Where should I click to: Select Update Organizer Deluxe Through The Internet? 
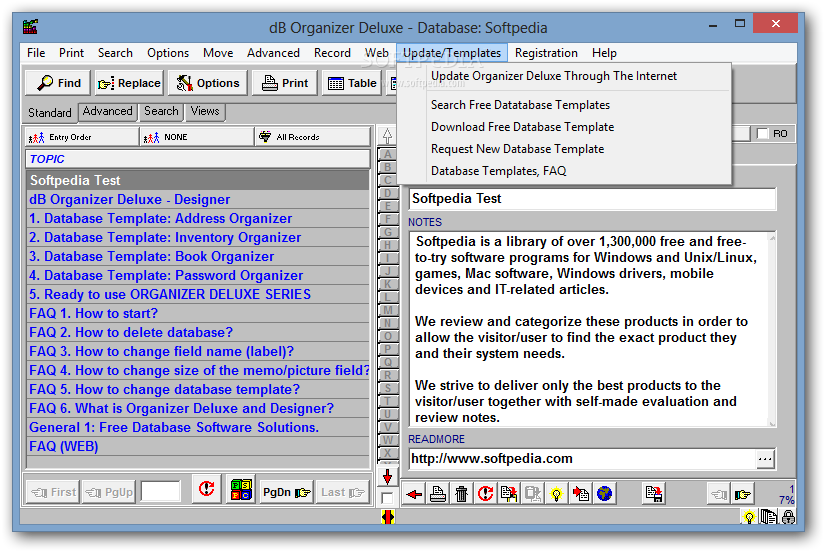point(554,76)
